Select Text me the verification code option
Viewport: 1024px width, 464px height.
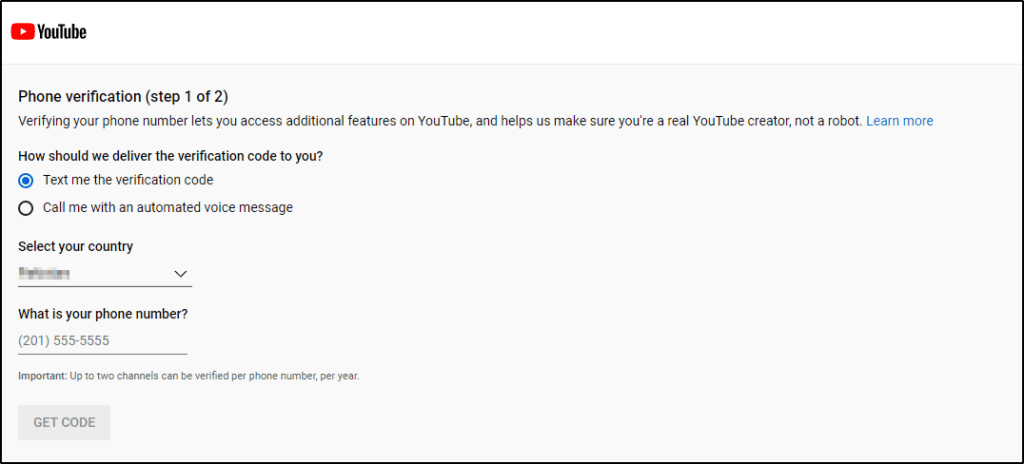point(25,180)
